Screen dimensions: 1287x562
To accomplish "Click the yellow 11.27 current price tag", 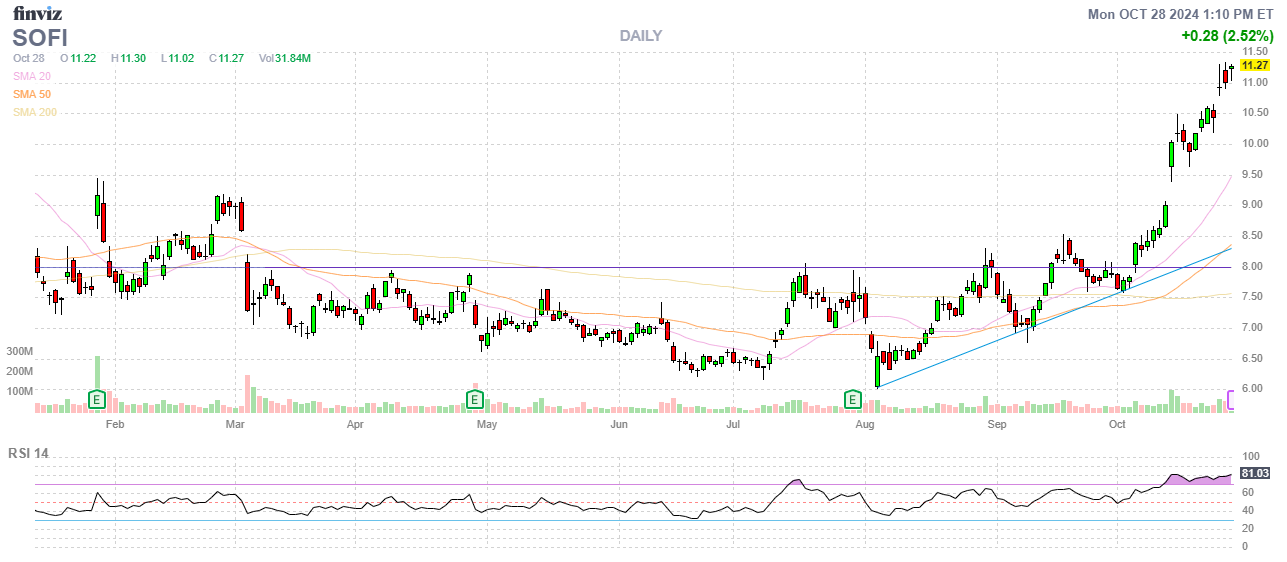I will click(x=1254, y=65).
